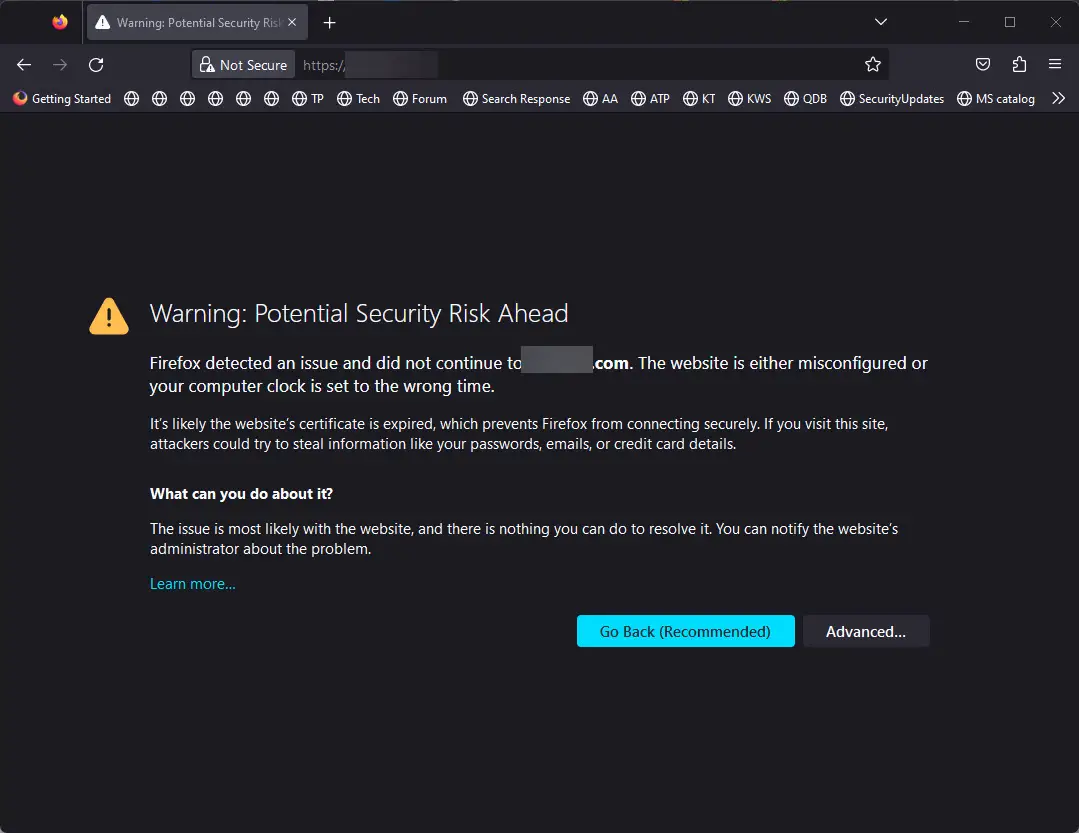Open the KWS bookmark
The height and width of the screenshot is (833, 1079).
pyautogui.click(x=749, y=98)
